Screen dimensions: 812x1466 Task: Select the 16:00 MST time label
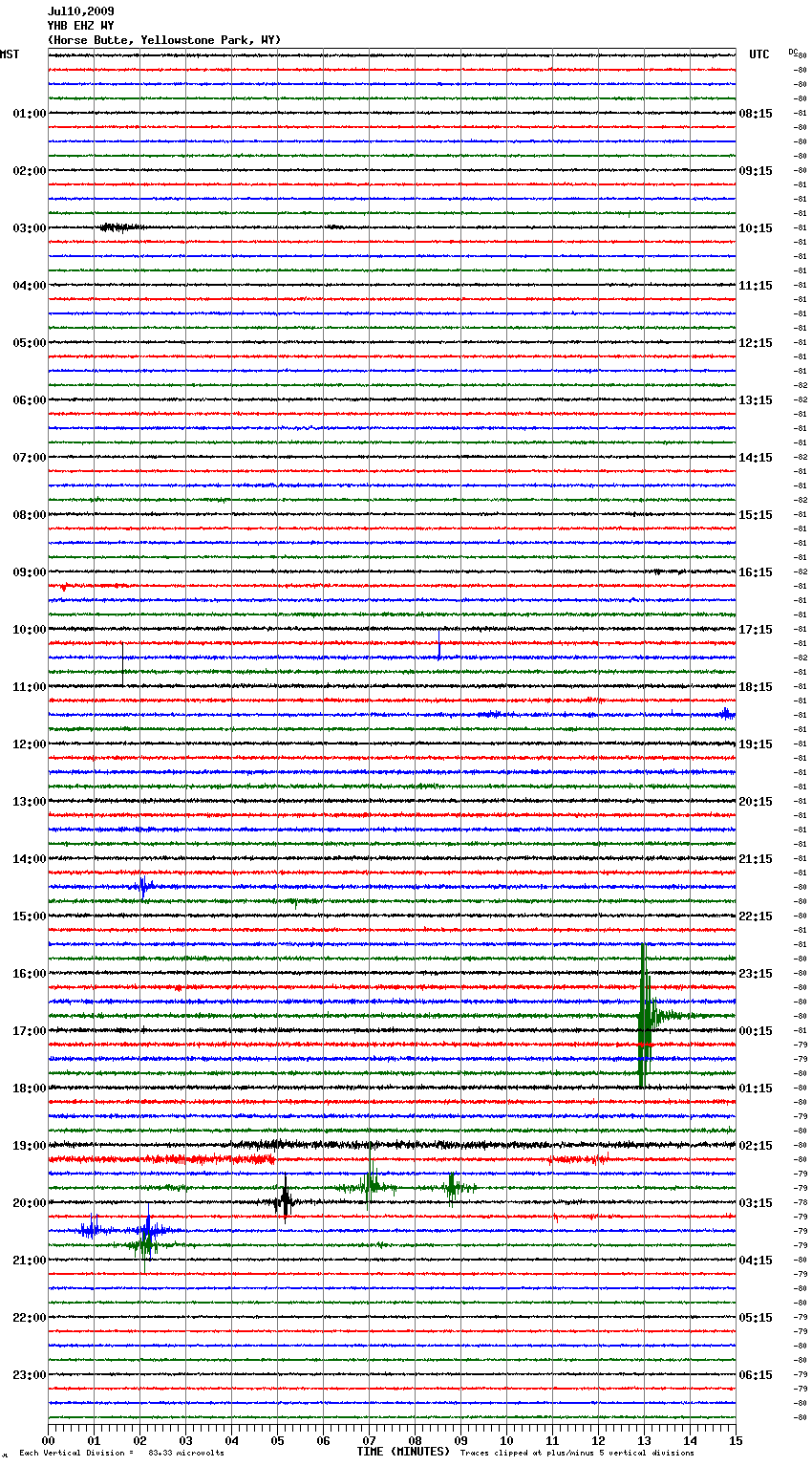[x=30, y=974]
